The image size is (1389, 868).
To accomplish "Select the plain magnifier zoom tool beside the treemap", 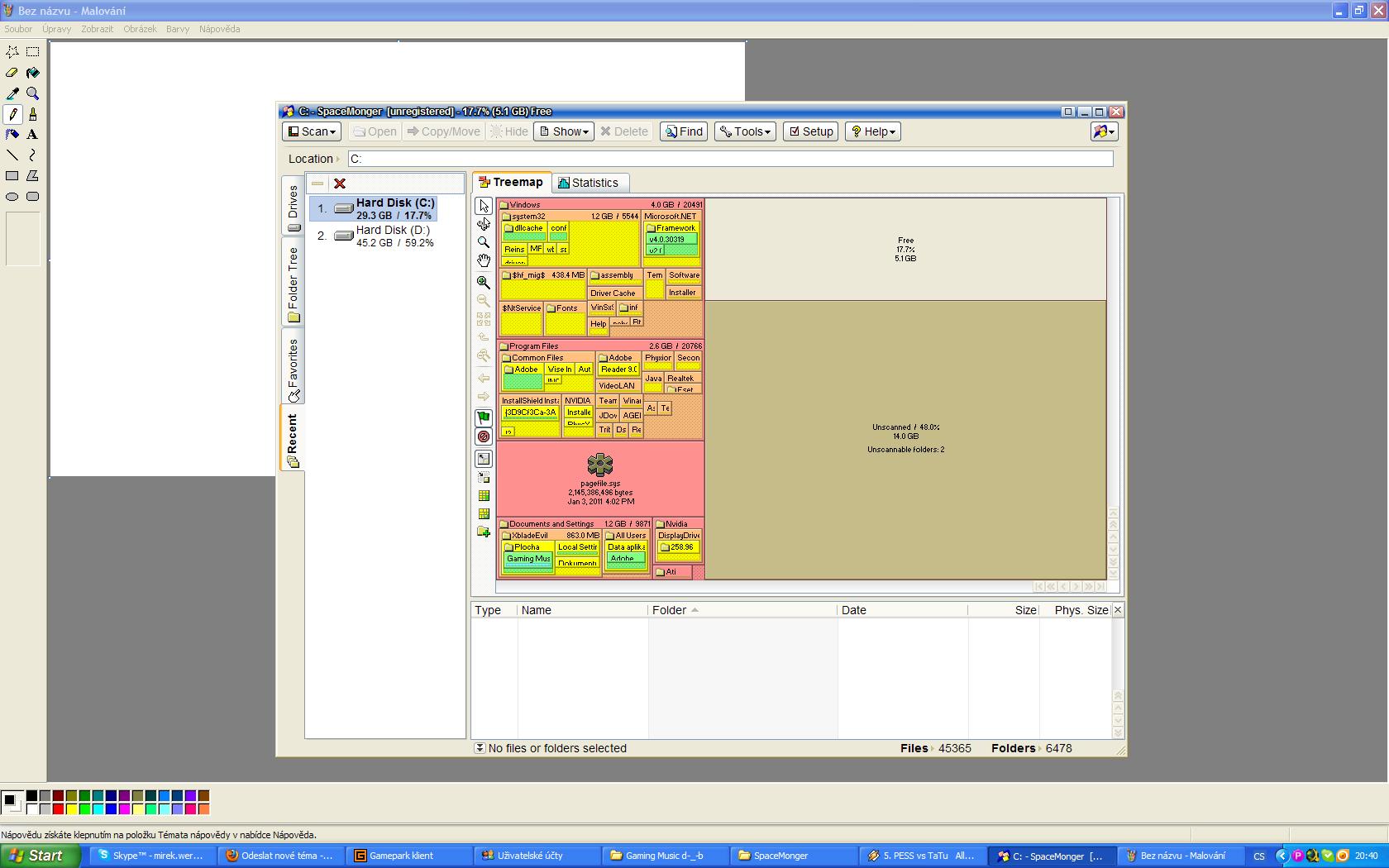I will pos(484,242).
